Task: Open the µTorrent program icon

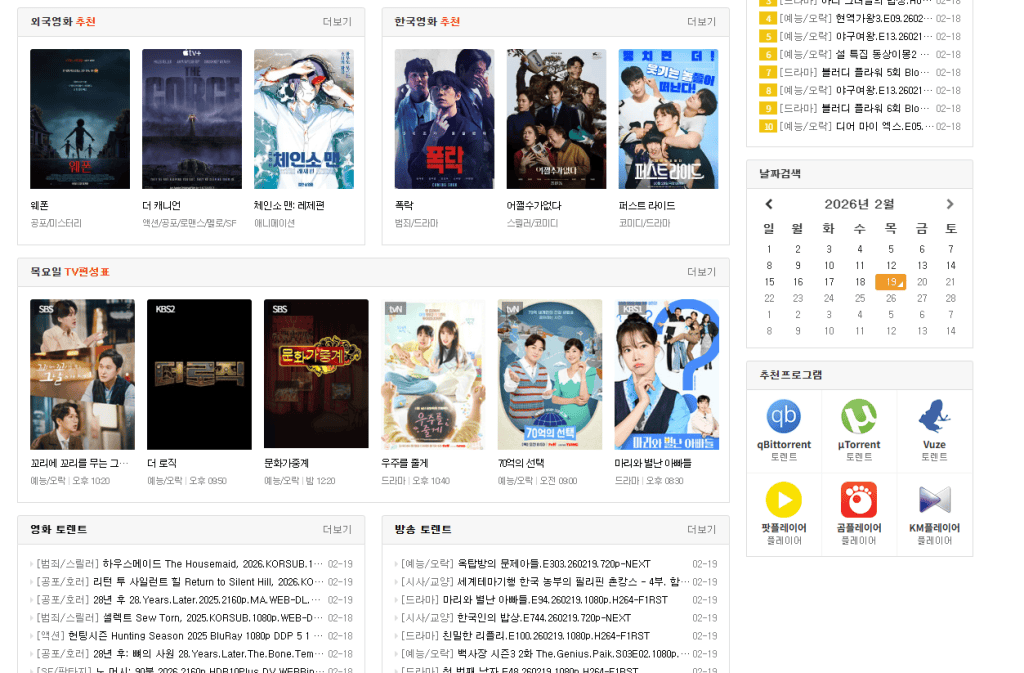Action: pyautogui.click(x=859, y=416)
